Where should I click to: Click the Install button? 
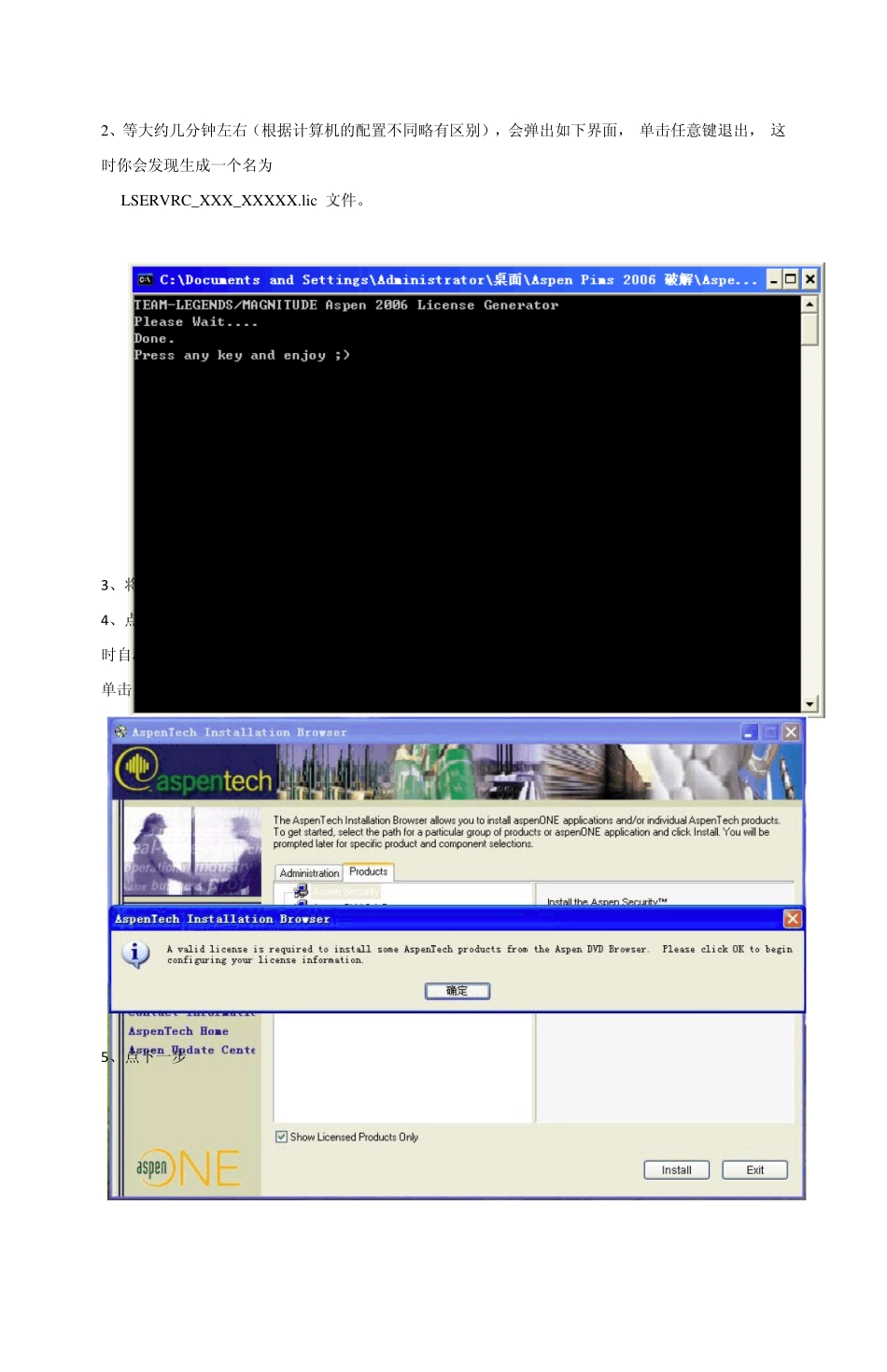676,1170
